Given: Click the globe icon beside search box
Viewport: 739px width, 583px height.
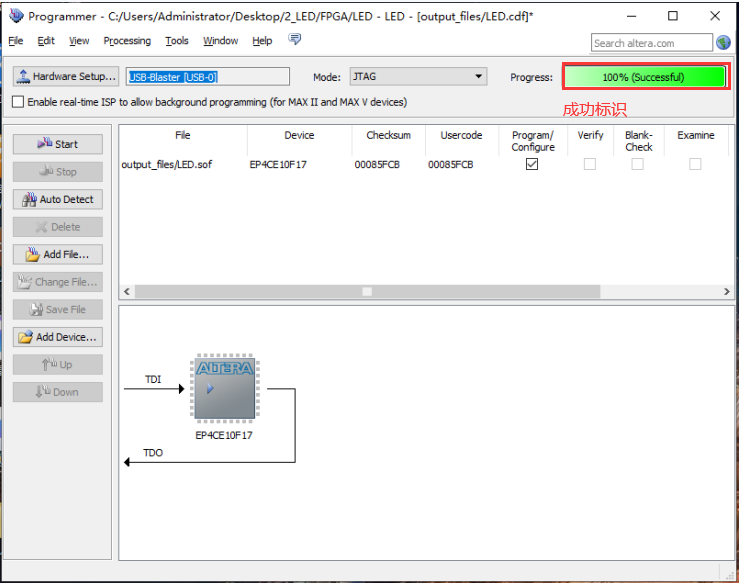Looking at the screenshot, I should pos(723,43).
